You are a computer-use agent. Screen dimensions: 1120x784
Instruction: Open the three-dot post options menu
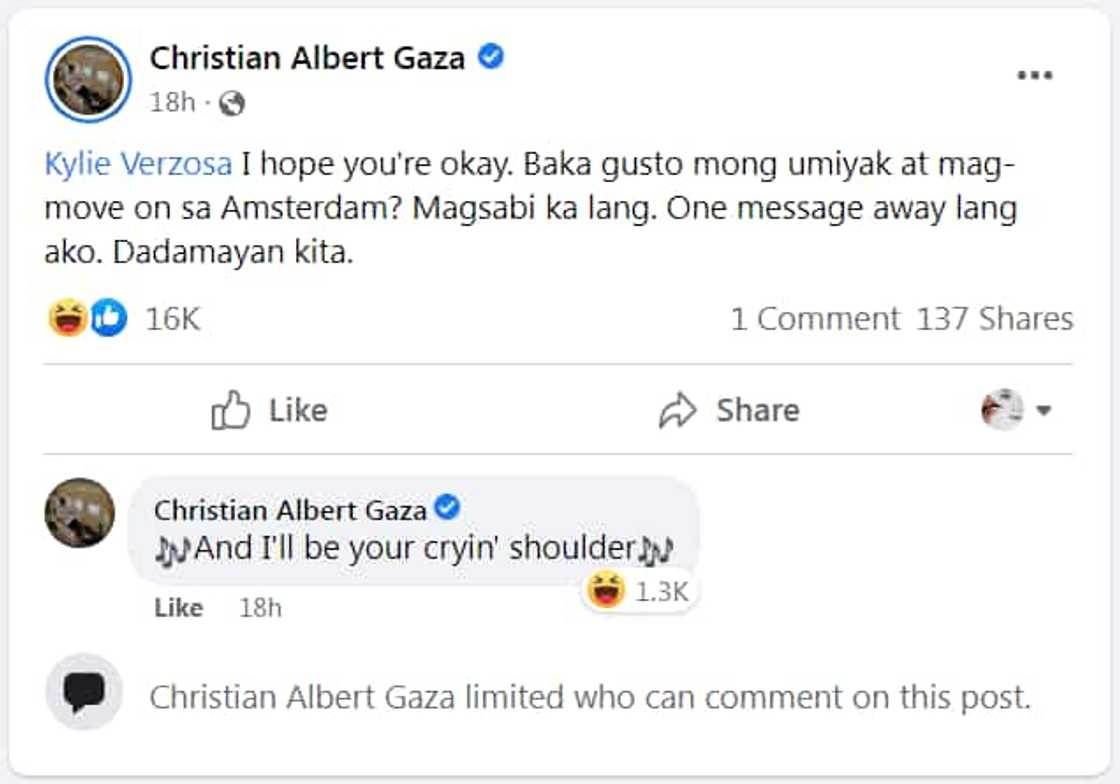coord(1034,76)
